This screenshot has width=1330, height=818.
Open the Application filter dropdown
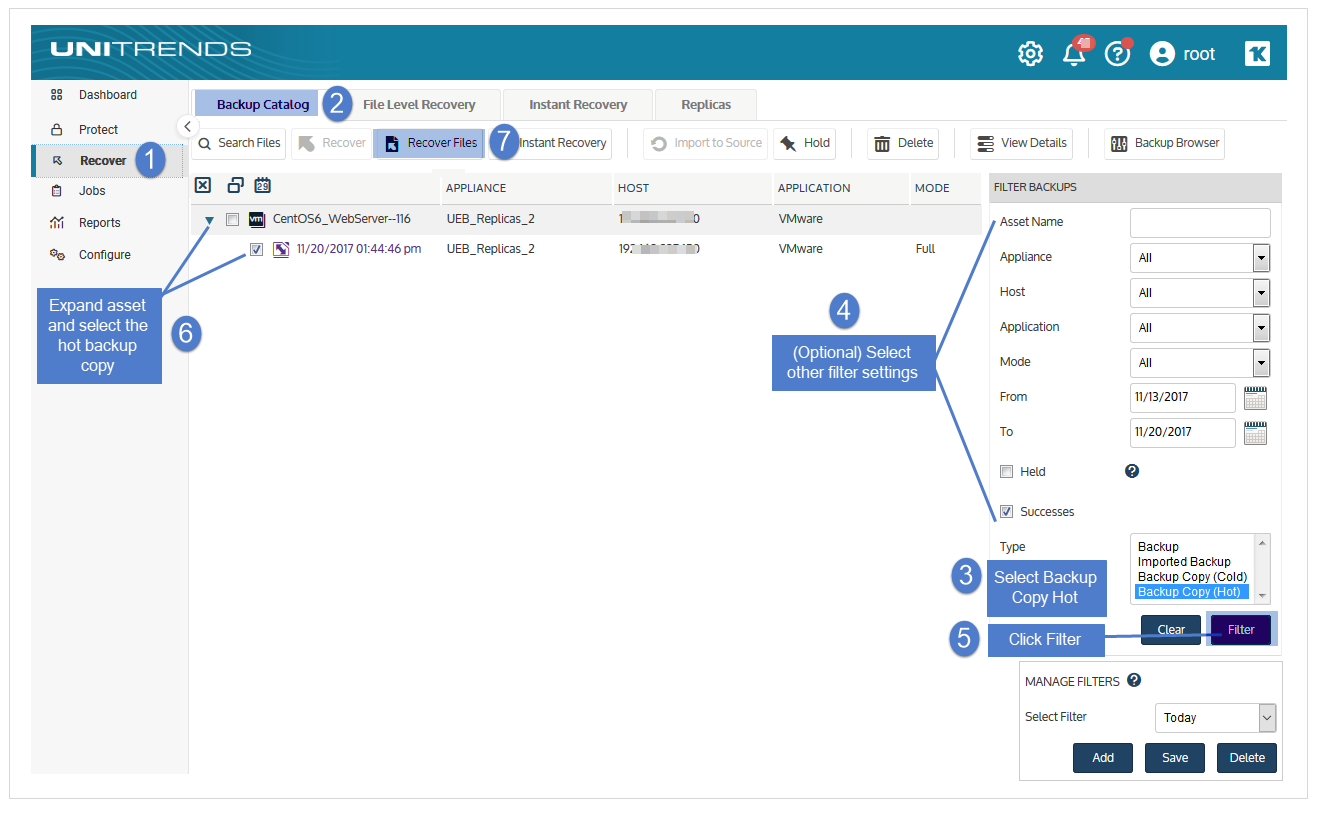coord(1200,328)
